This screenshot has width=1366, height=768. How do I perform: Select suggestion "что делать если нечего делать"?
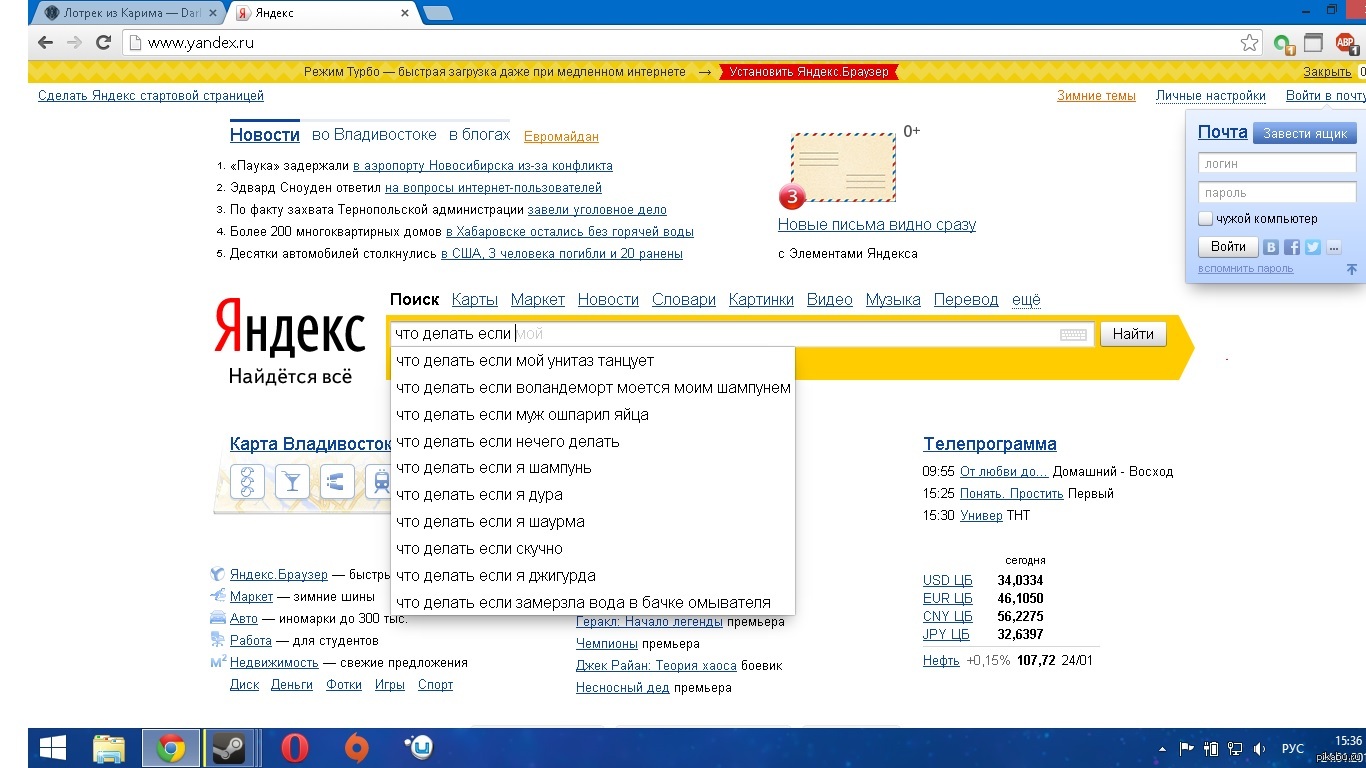pos(508,441)
